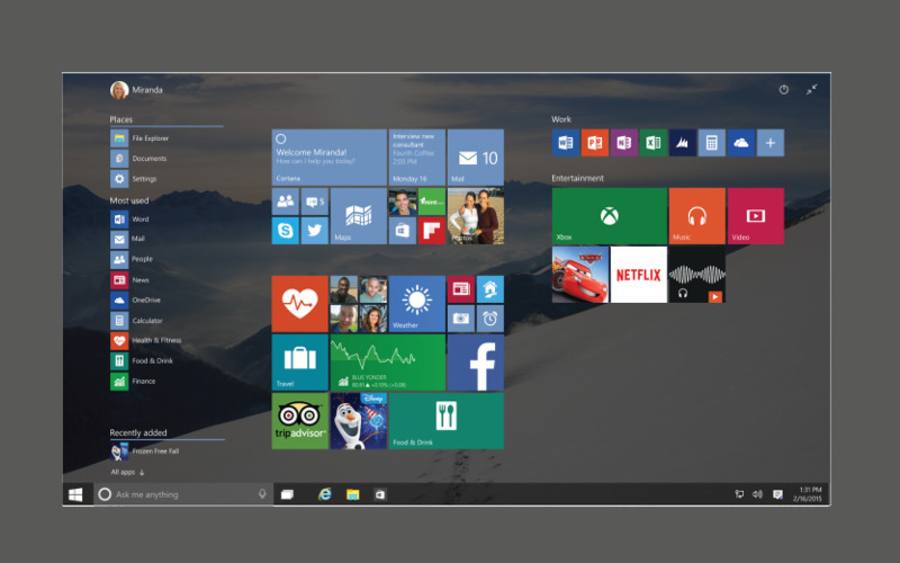Open the Twitter tile
900x563 pixels.
tap(315, 231)
